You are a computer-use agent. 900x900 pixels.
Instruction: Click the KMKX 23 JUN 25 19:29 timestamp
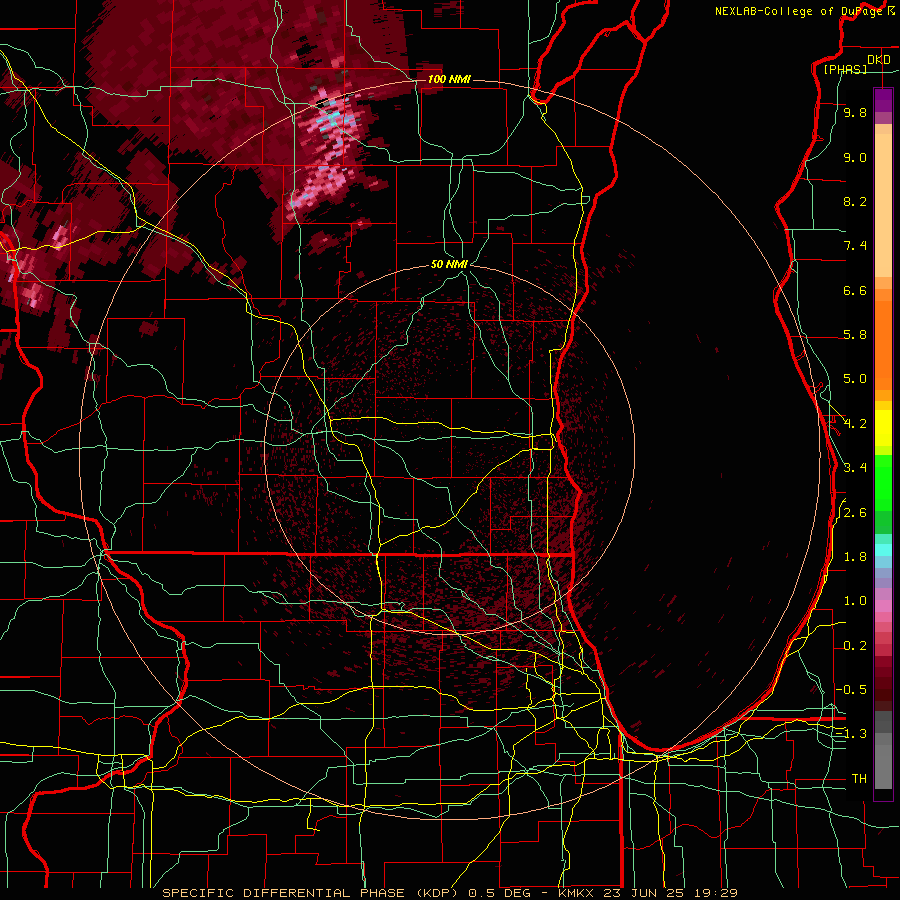648,893
